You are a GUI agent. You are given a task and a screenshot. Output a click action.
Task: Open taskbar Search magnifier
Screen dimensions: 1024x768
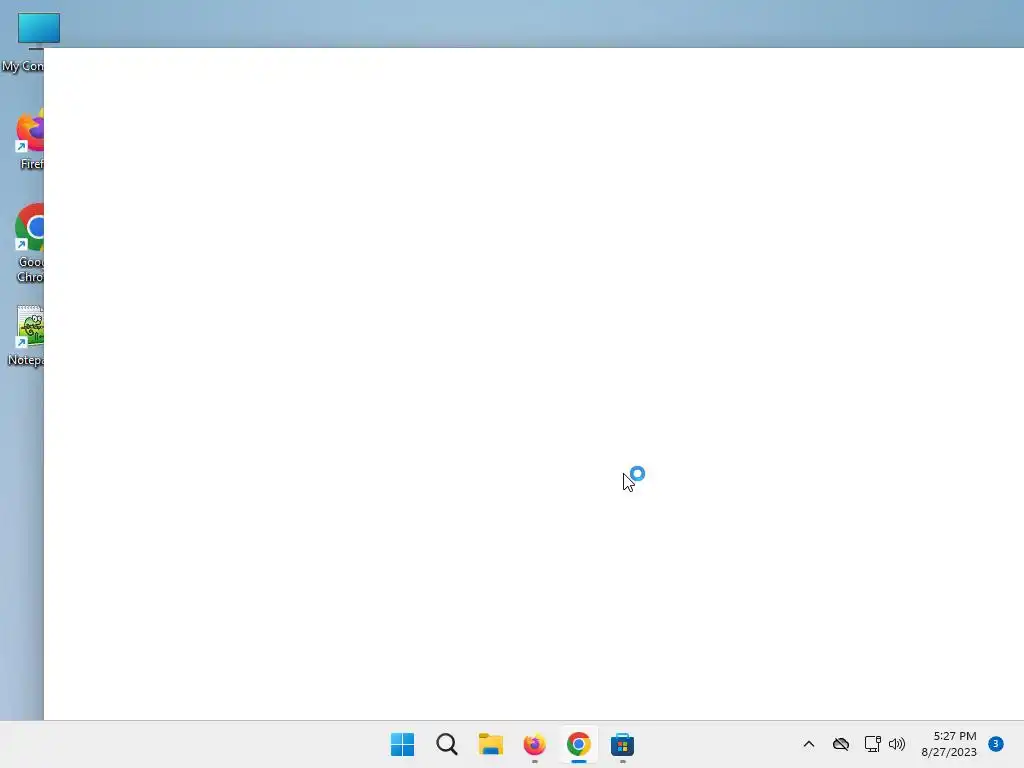(x=447, y=744)
